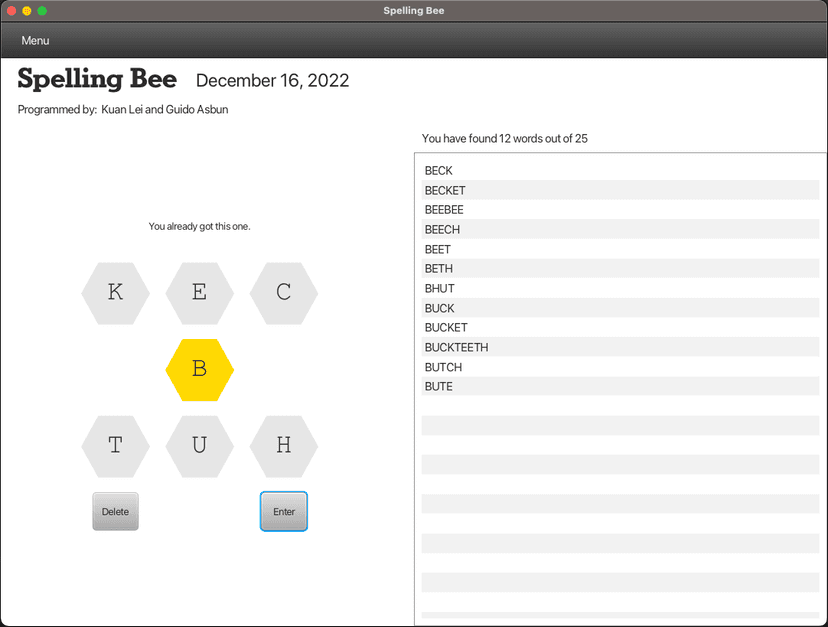This screenshot has width=828, height=627.
Task: Select the yellow center letter B hexagon
Action: (x=200, y=370)
